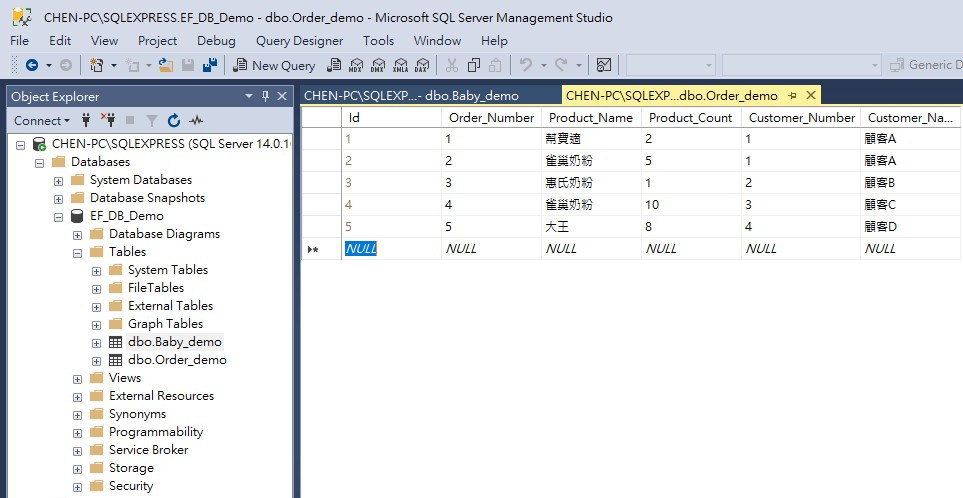Open a new DMX query

pos(378,64)
